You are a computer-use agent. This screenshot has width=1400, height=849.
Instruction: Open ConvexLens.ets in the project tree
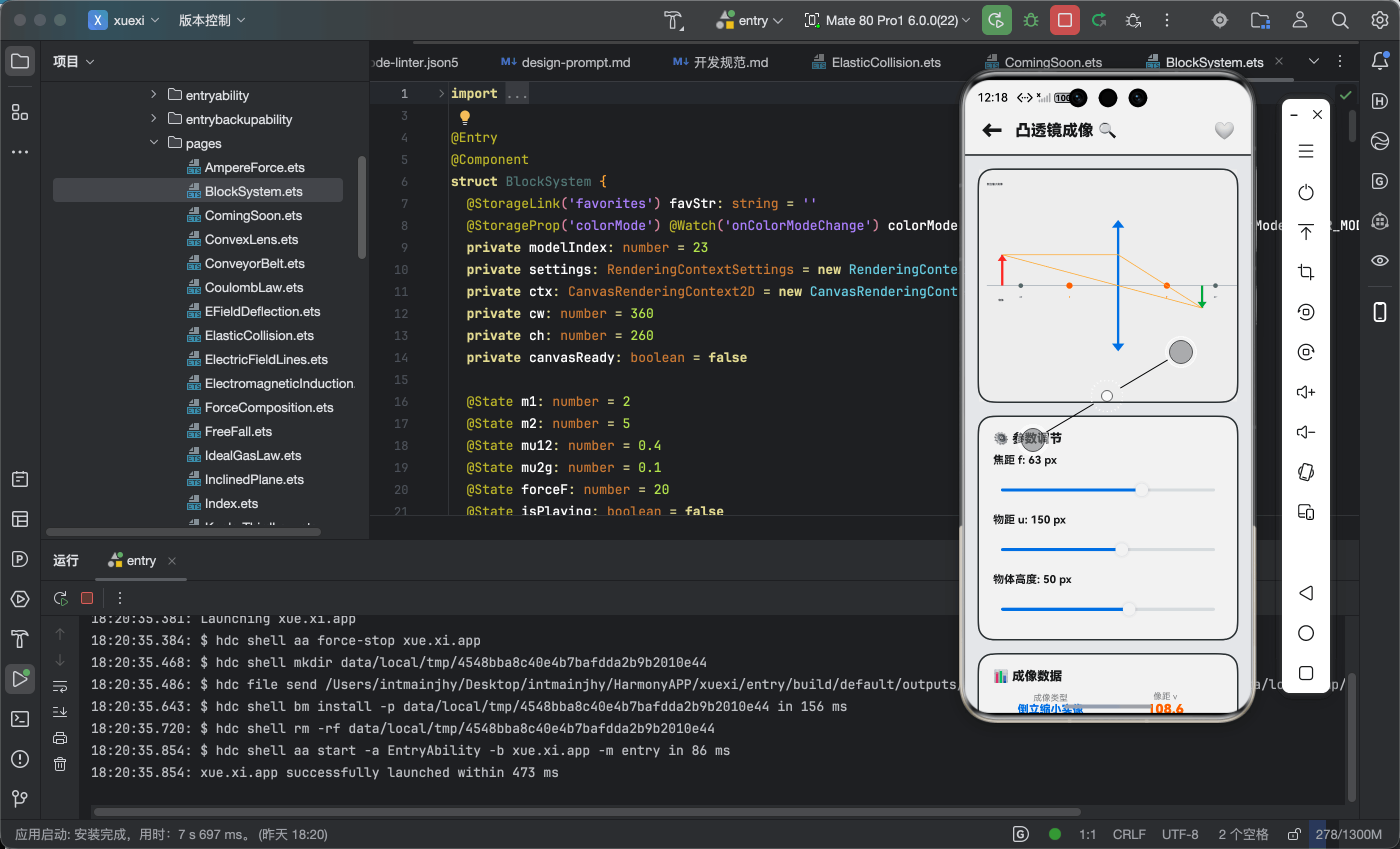pyautogui.click(x=250, y=239)
